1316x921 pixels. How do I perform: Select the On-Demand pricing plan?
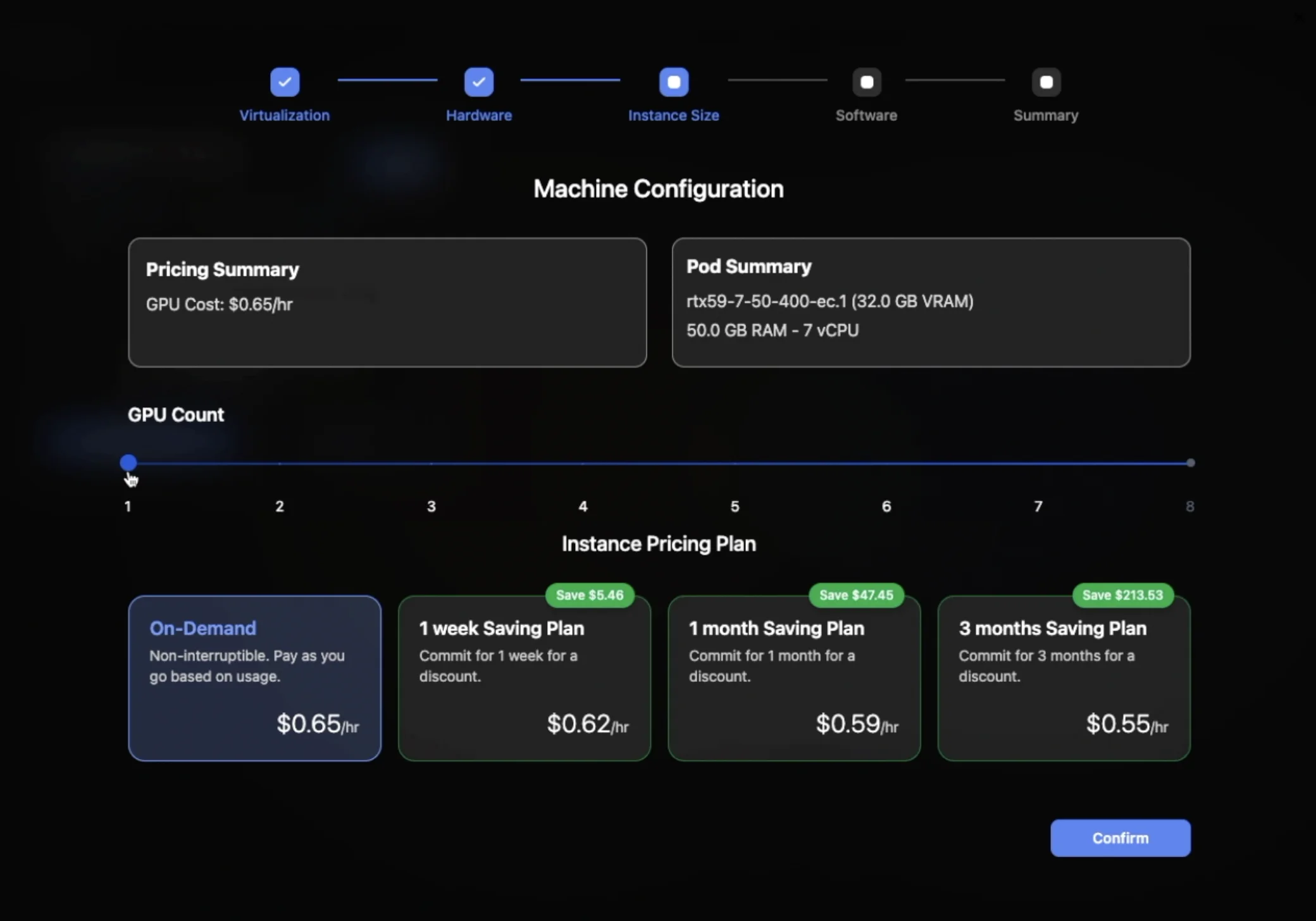(x=254, y=678)
